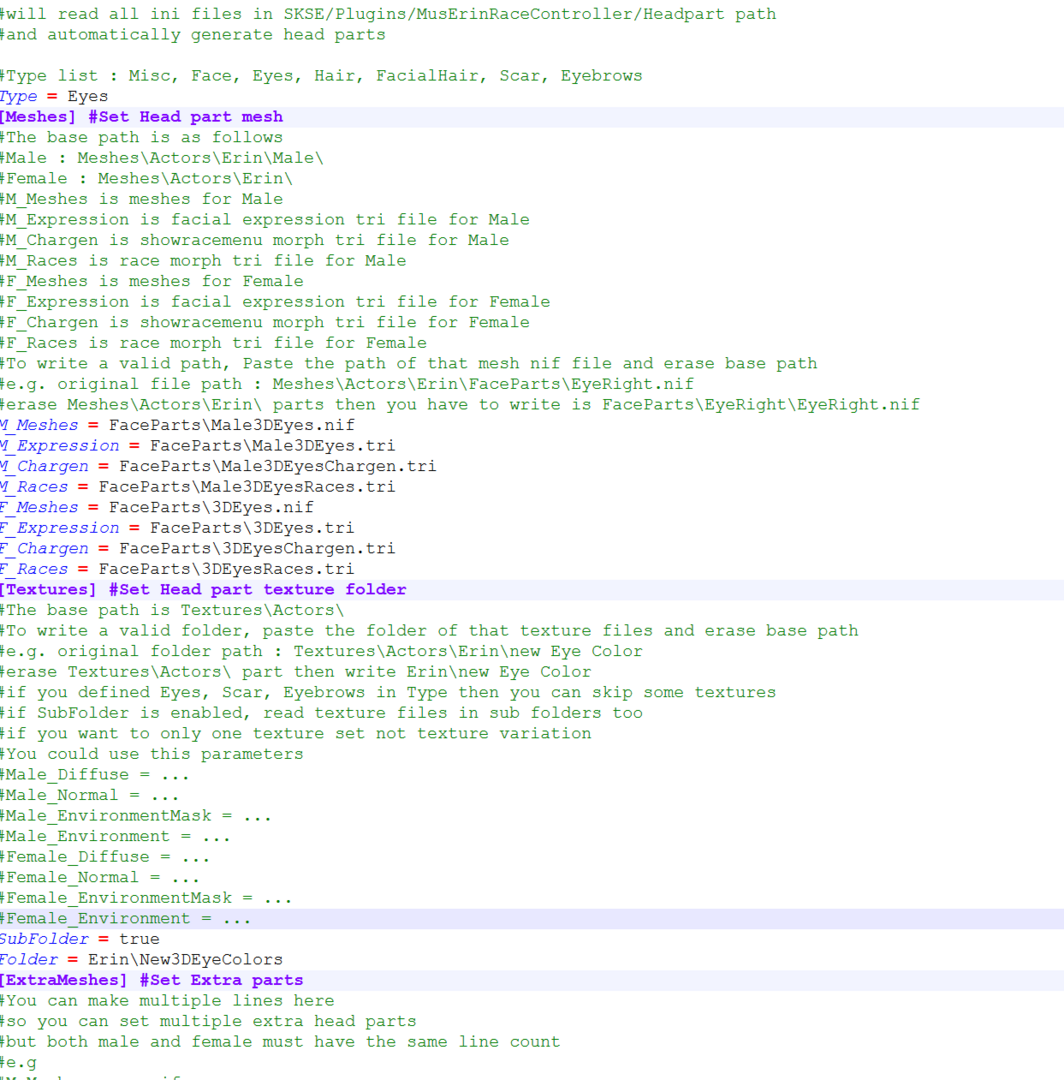Click the "#Male_Environment = ..." line

pos(115,837)
